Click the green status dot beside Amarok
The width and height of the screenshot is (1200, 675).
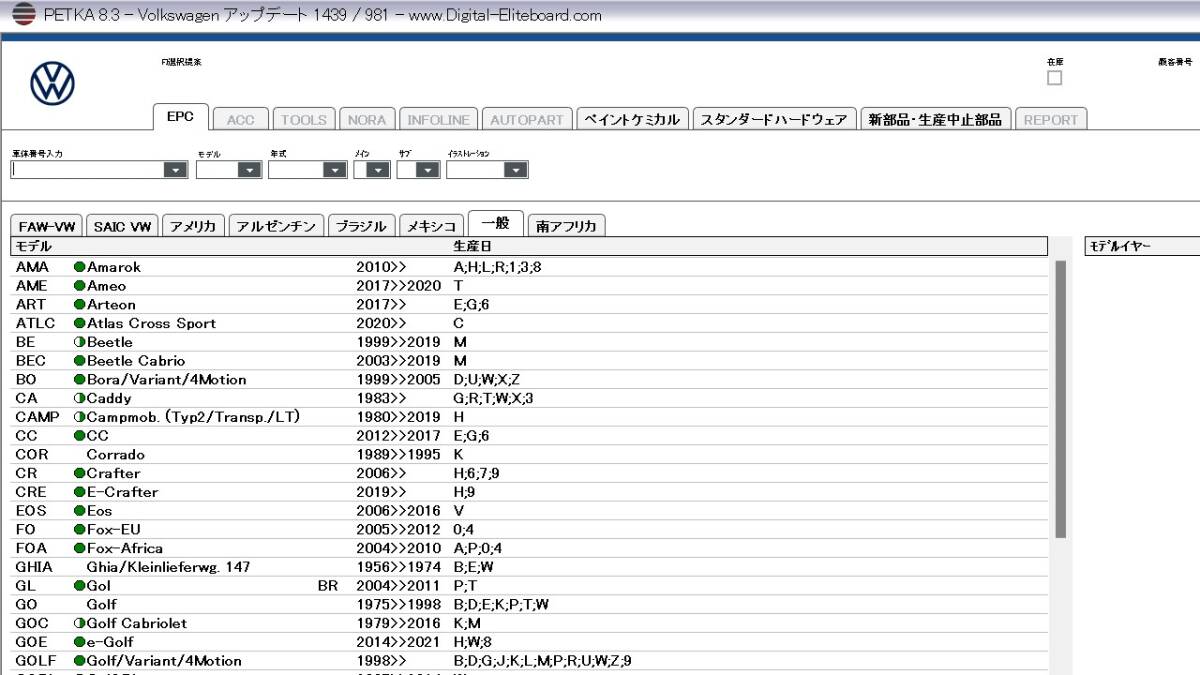point(79,267)
